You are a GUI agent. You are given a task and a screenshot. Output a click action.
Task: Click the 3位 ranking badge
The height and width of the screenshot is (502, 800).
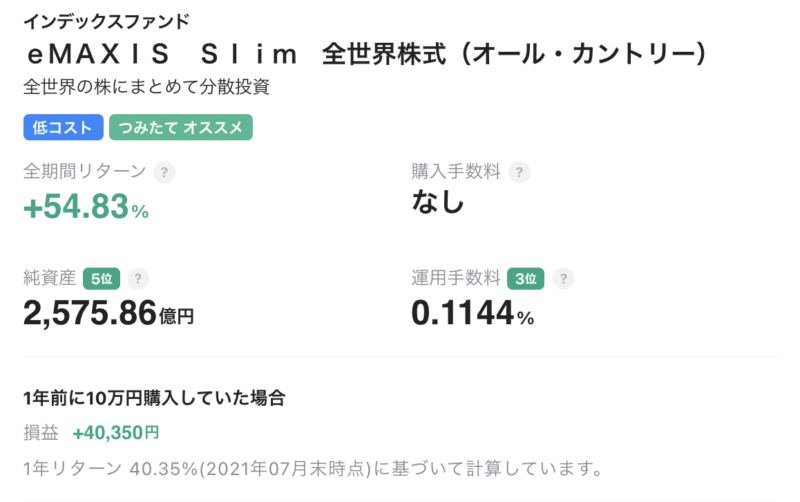tap(526, 279)
